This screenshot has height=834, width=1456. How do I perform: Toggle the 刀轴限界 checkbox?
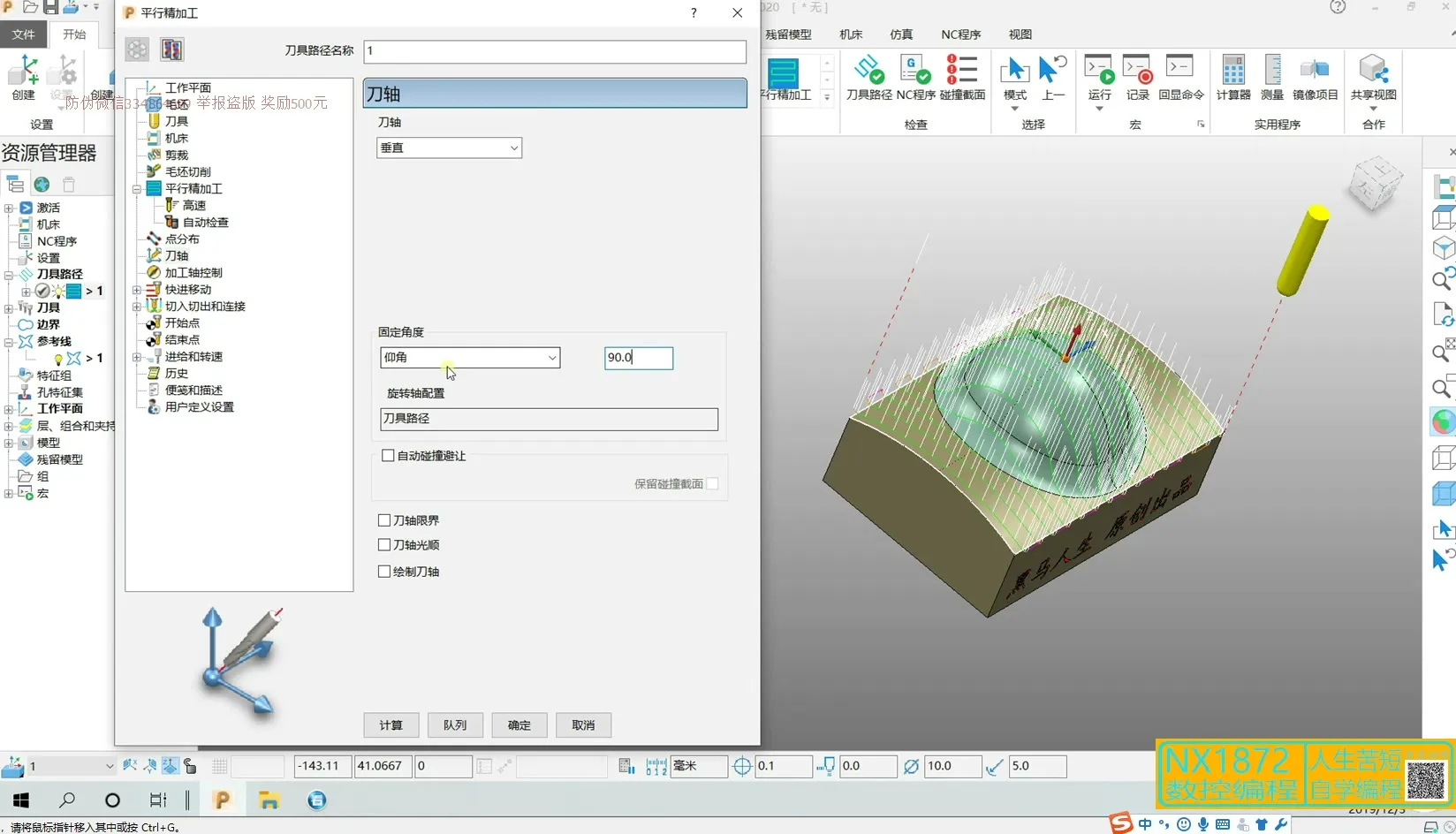pyautogui.click(x=384, y=520)
